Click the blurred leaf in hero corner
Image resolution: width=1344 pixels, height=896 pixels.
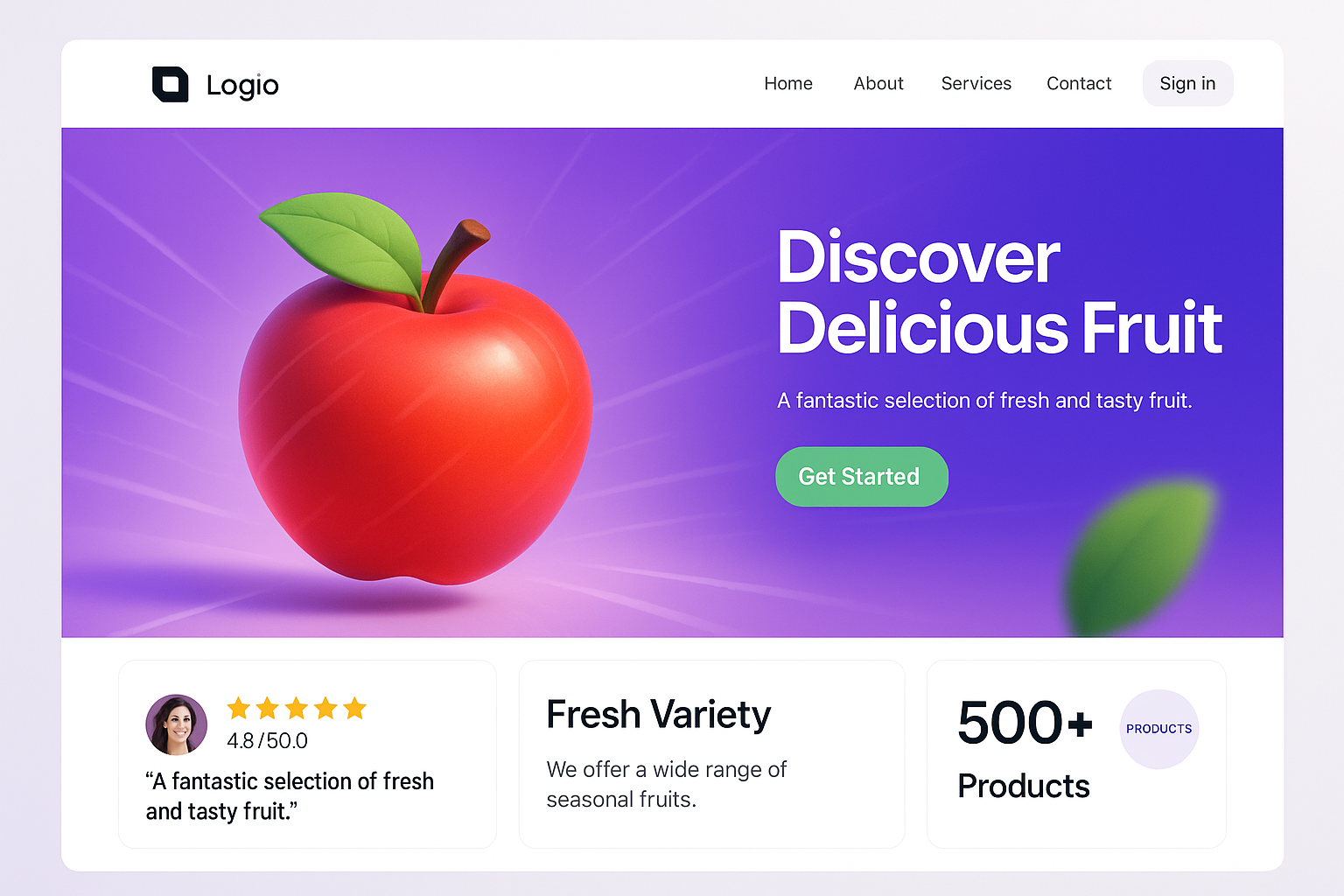pos(1139,557)
